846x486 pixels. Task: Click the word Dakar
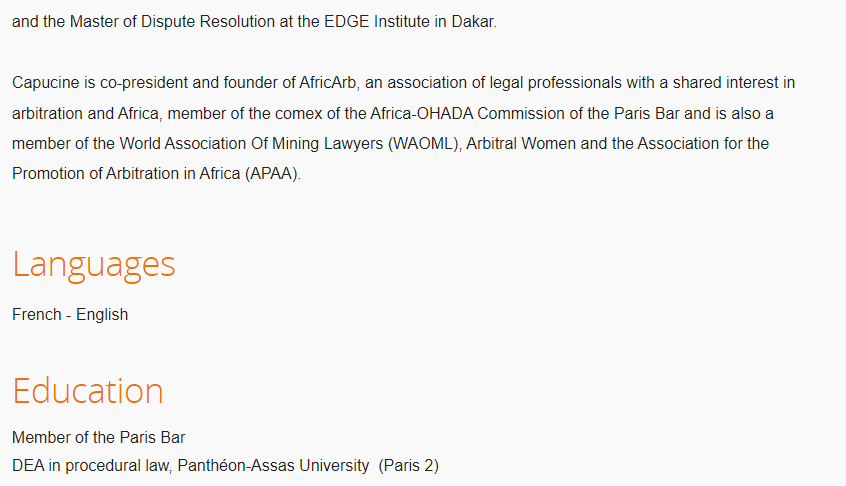click(x=473, y=22)
